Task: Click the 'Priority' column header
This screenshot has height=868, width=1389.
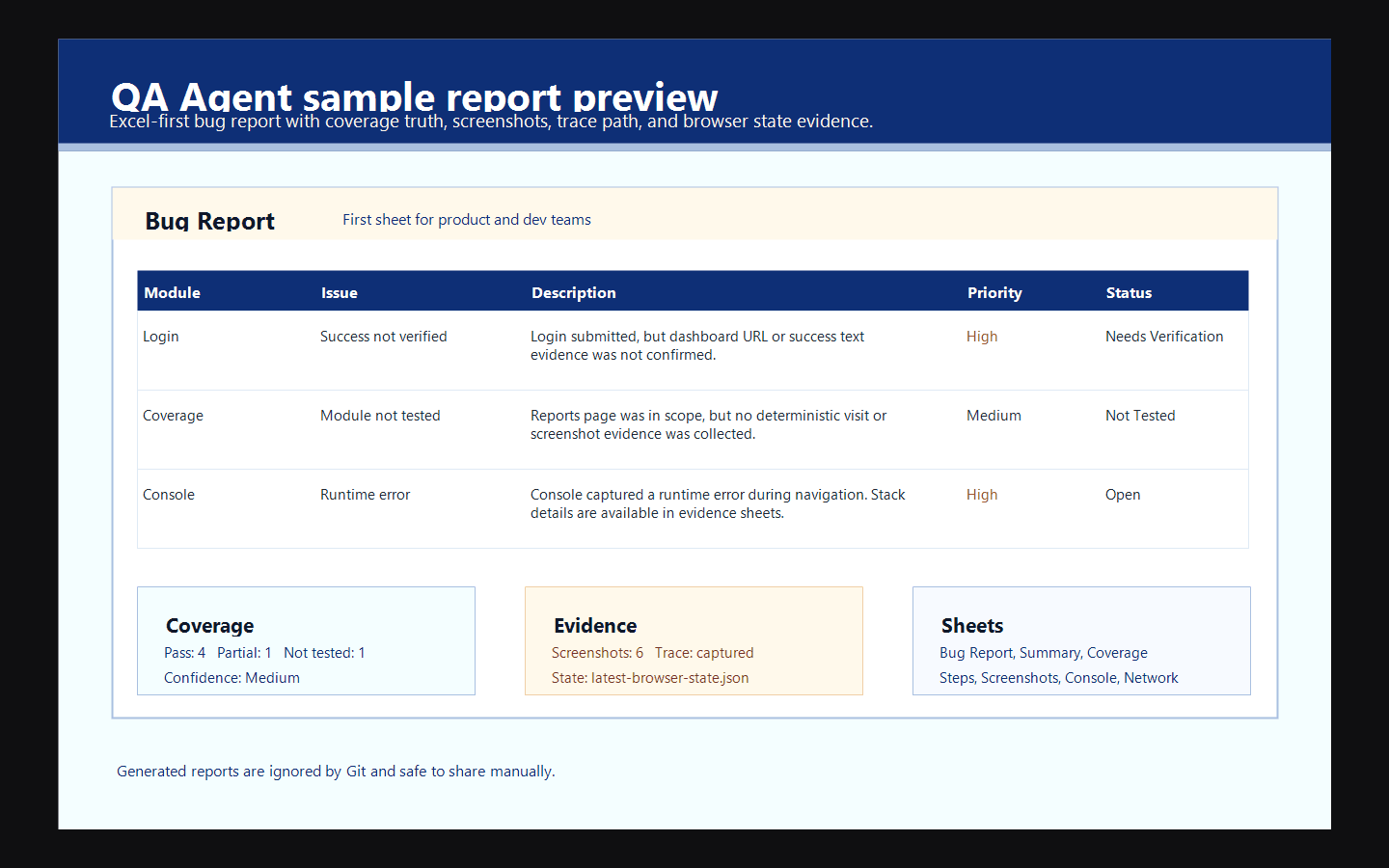Action: 994,292
